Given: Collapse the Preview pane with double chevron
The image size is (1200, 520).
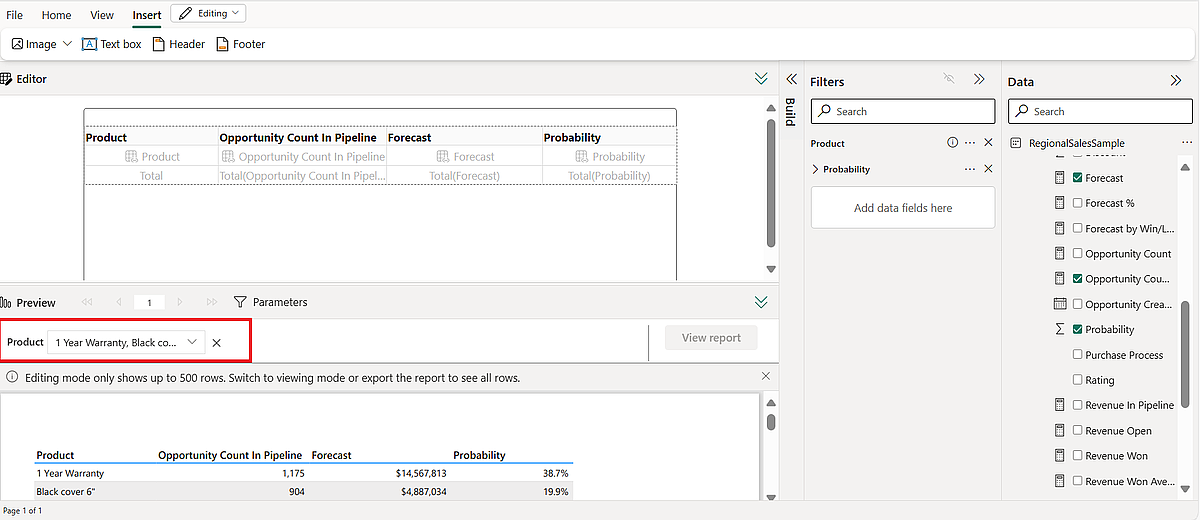Looking at the screenshot, I should [761, 302].
